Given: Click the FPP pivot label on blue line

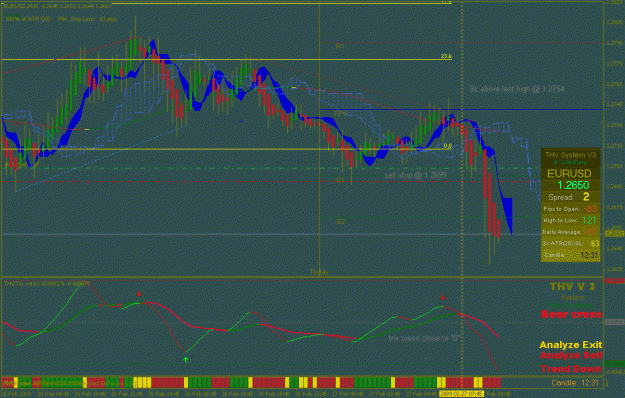Looking at the screenshot, I should 340,114.
